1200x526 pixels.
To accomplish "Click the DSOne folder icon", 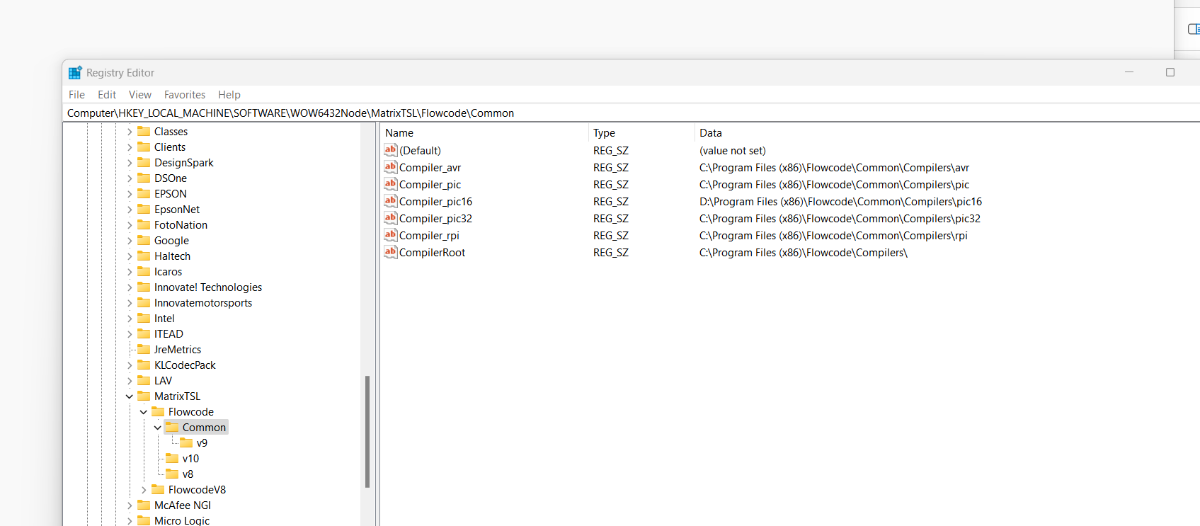I will click(143, 178).
